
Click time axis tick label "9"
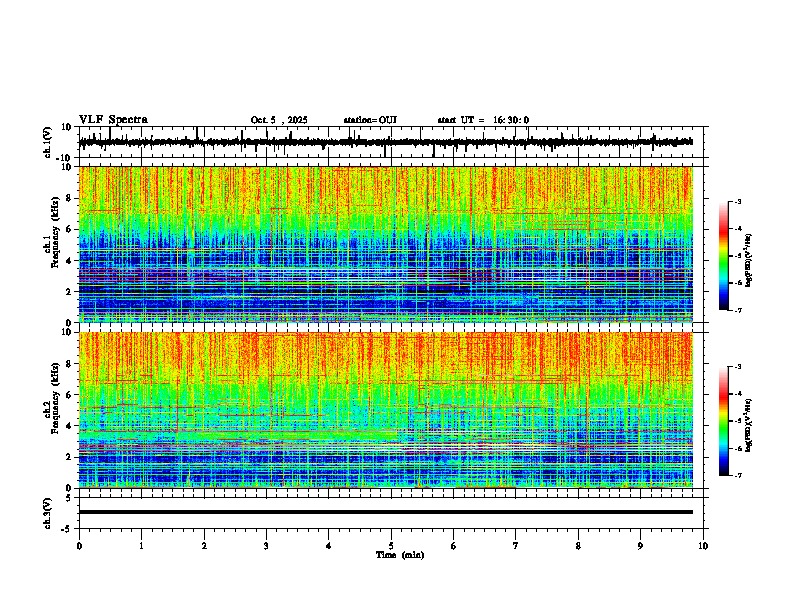pos(640,545)
